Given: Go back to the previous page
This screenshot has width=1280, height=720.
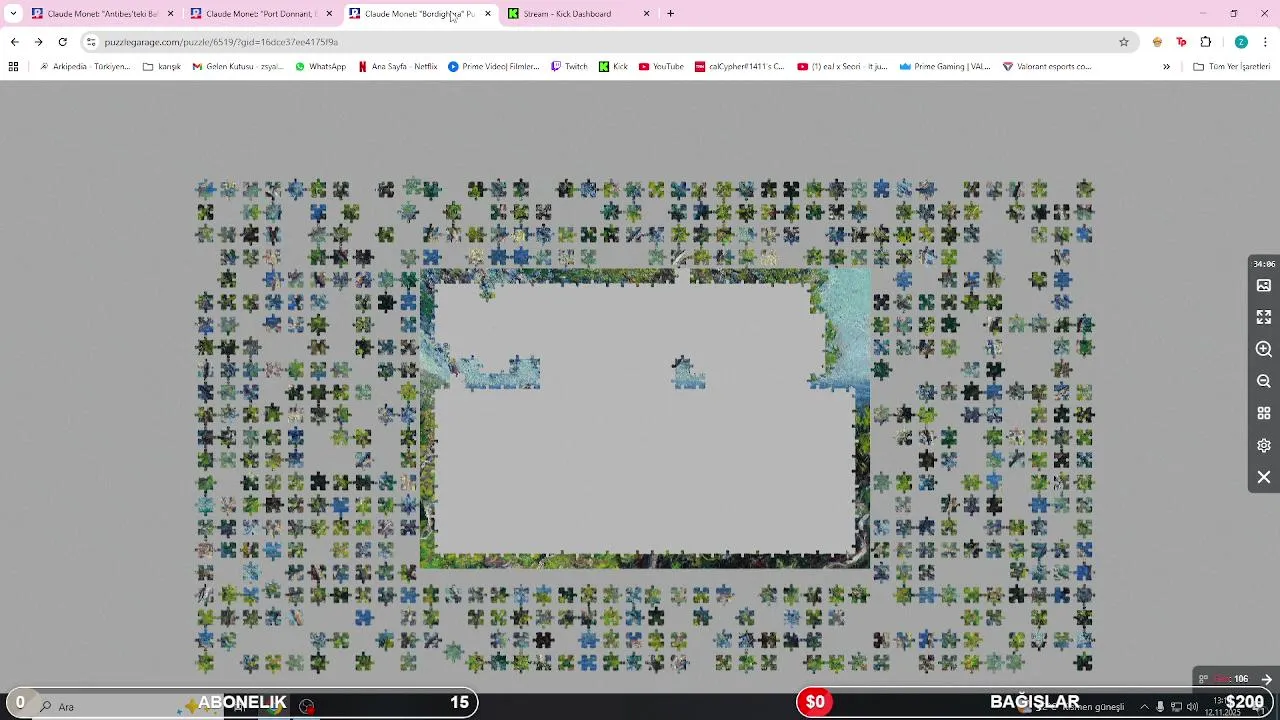Looking at the screenshot, I should [x=14, y=42].
